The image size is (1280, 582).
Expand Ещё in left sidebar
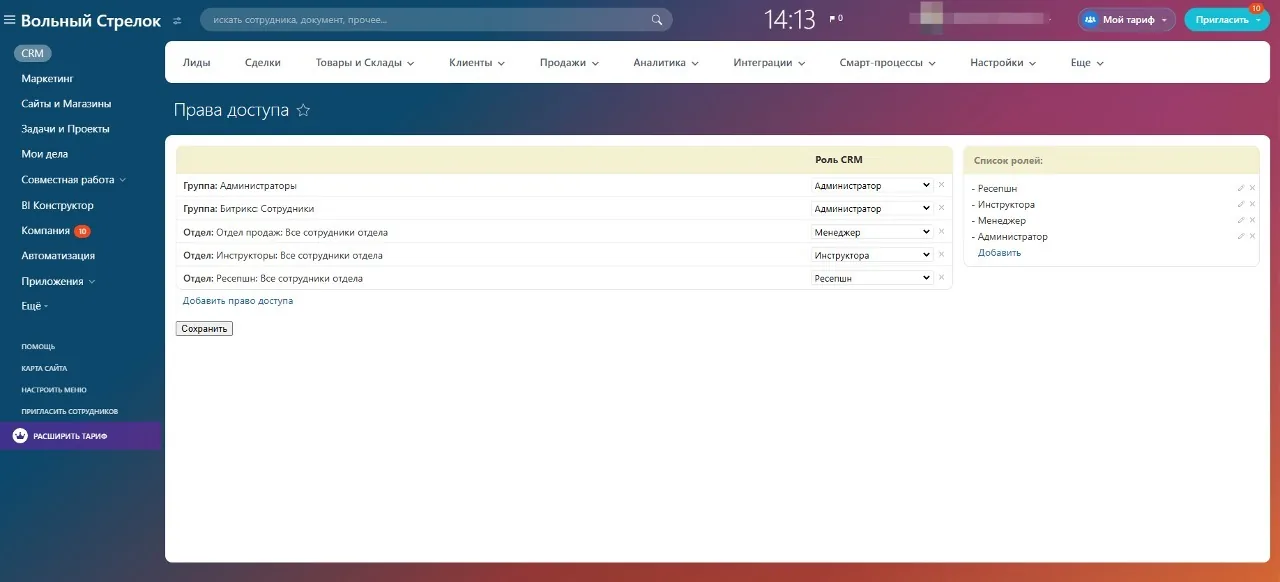35,306
